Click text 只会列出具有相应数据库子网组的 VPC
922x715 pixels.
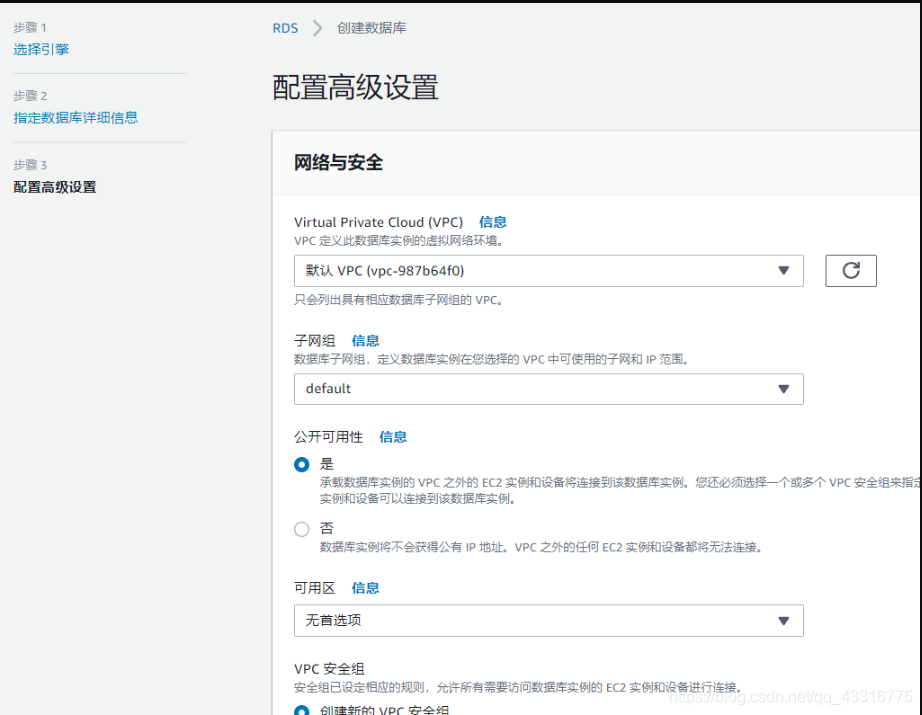pyautogui.click(x=399, y=300)
